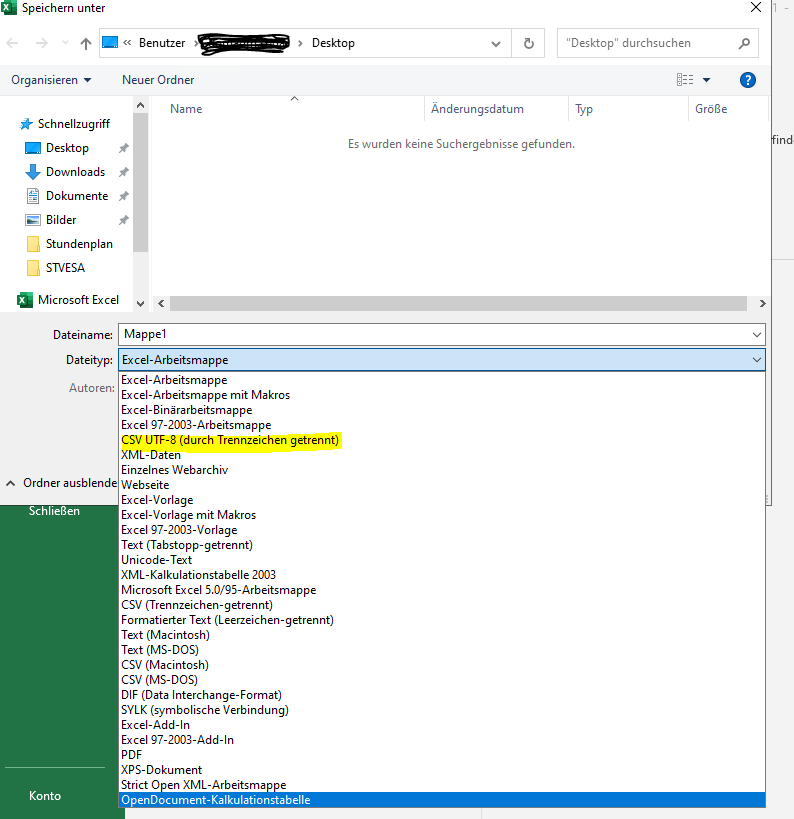Screen dimensions: 794x819
Task: Open the STVESA folder
Action: coord(65,268)
